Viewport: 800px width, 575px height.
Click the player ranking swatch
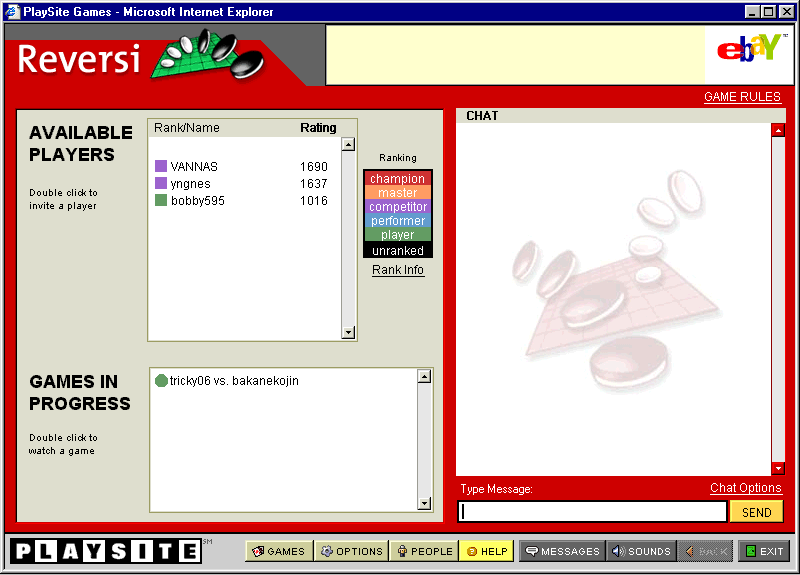397,234
